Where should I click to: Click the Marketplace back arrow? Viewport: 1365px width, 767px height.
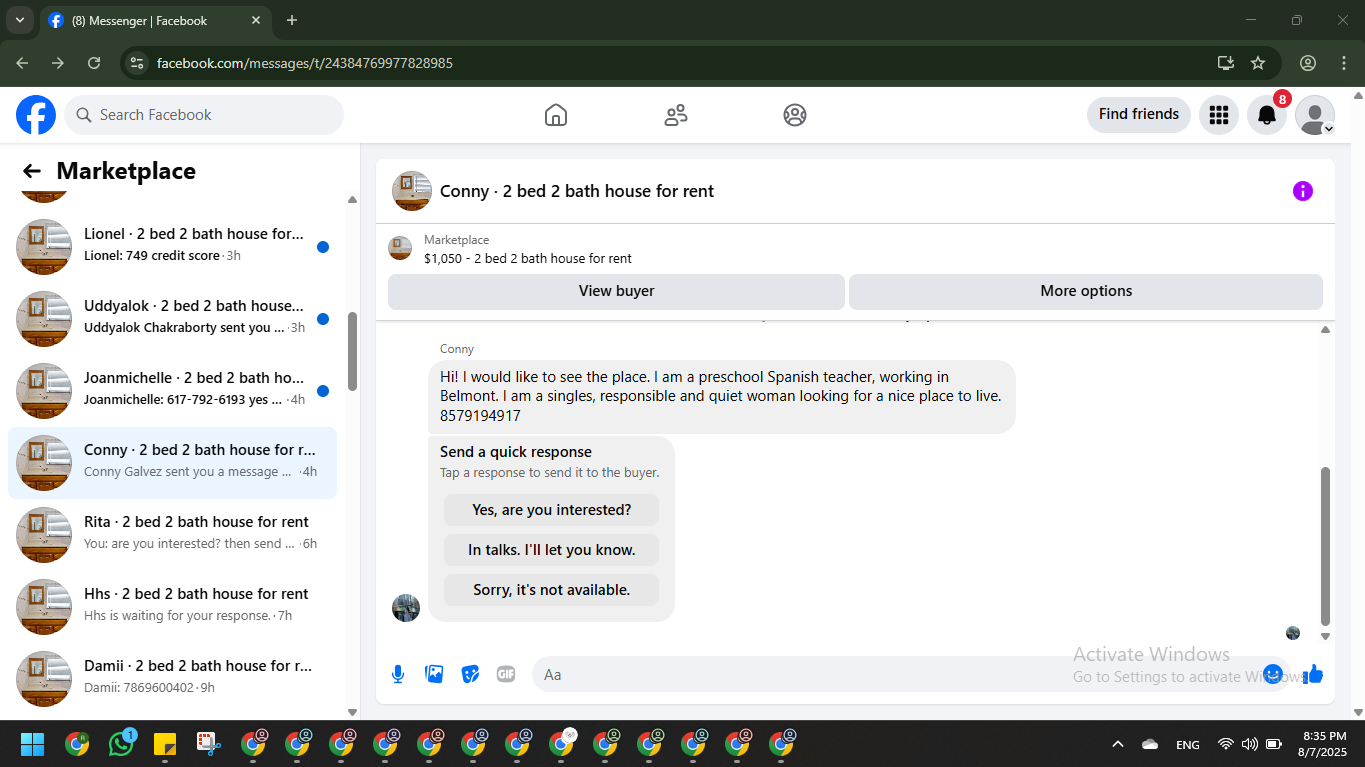(32, 171)
